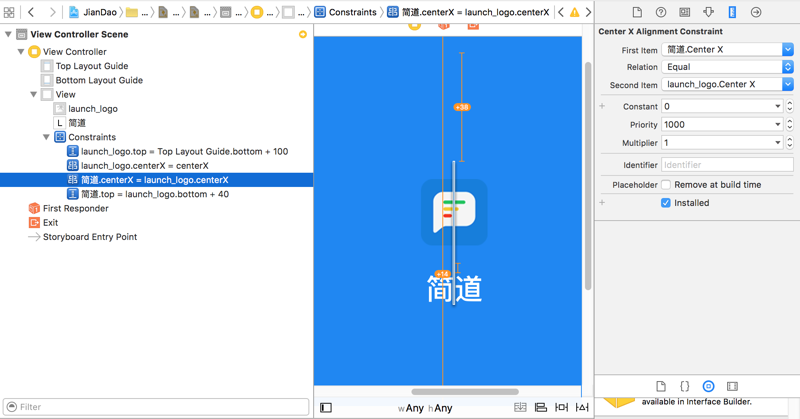Open the Multiplier value dropdown arrow
This screenshot has width=800, height=419.
778,143
